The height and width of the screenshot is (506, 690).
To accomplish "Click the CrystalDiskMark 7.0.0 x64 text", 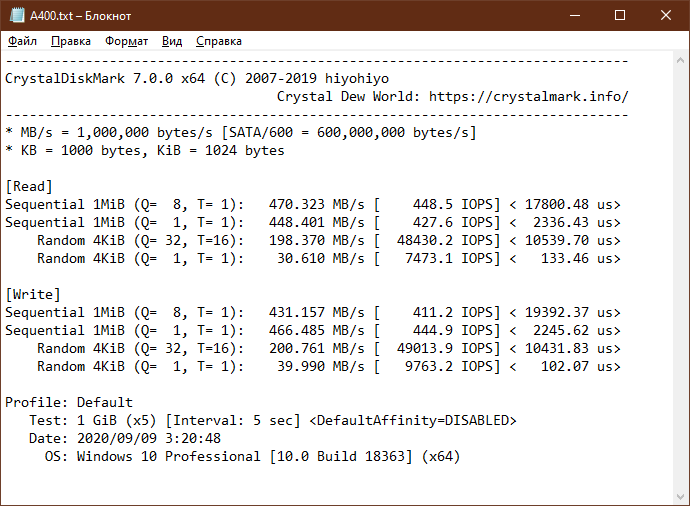I will 105,78.
